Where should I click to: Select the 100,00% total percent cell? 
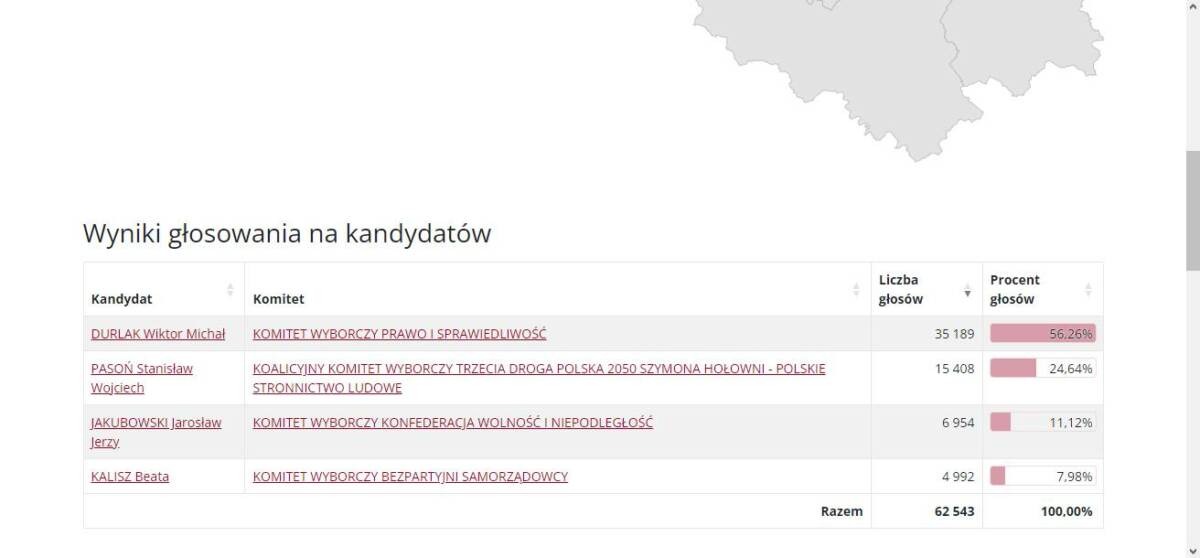tap(1043, 511)
